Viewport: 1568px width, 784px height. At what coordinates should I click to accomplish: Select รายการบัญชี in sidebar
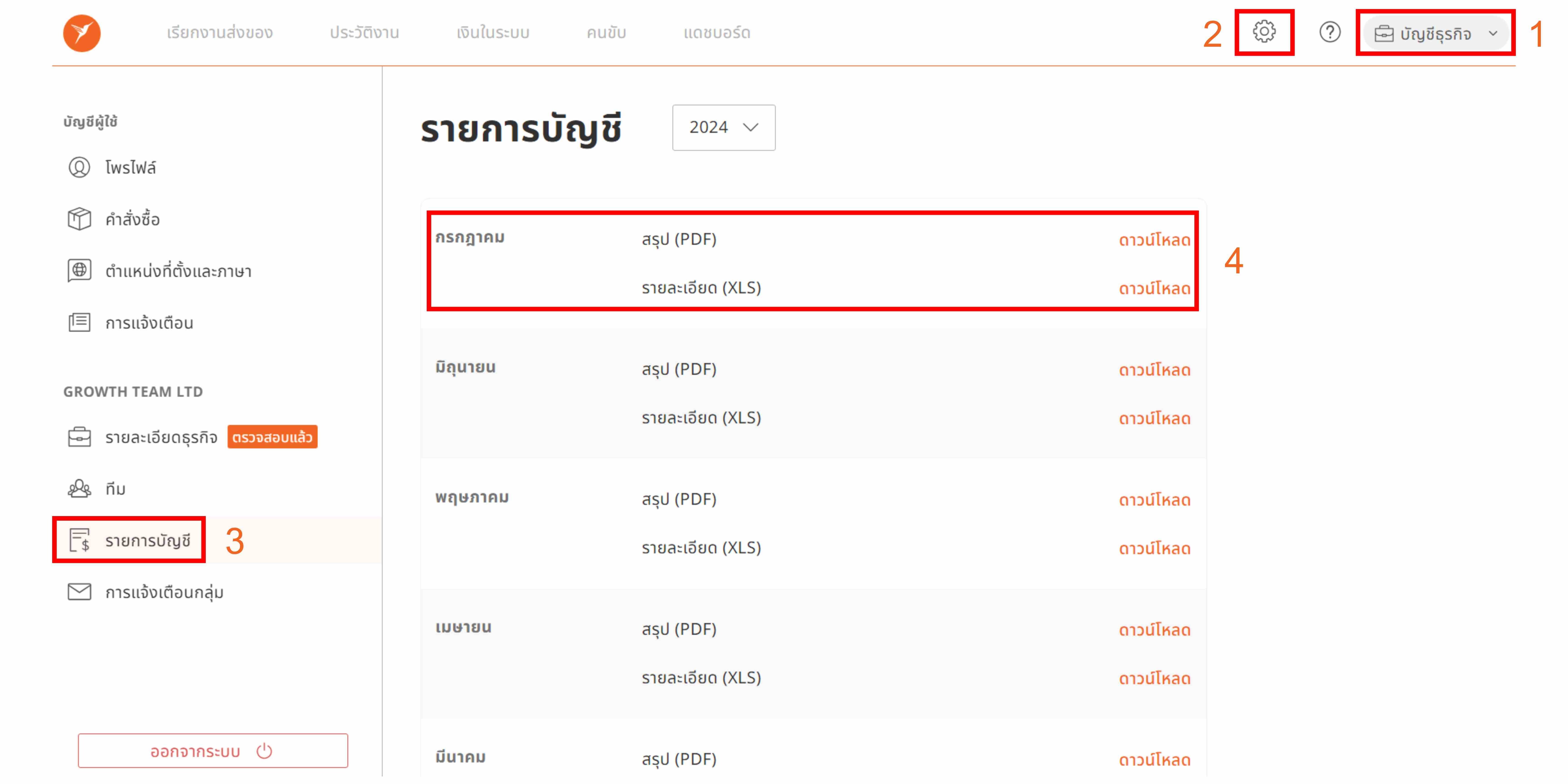click(x=148, y=541)
